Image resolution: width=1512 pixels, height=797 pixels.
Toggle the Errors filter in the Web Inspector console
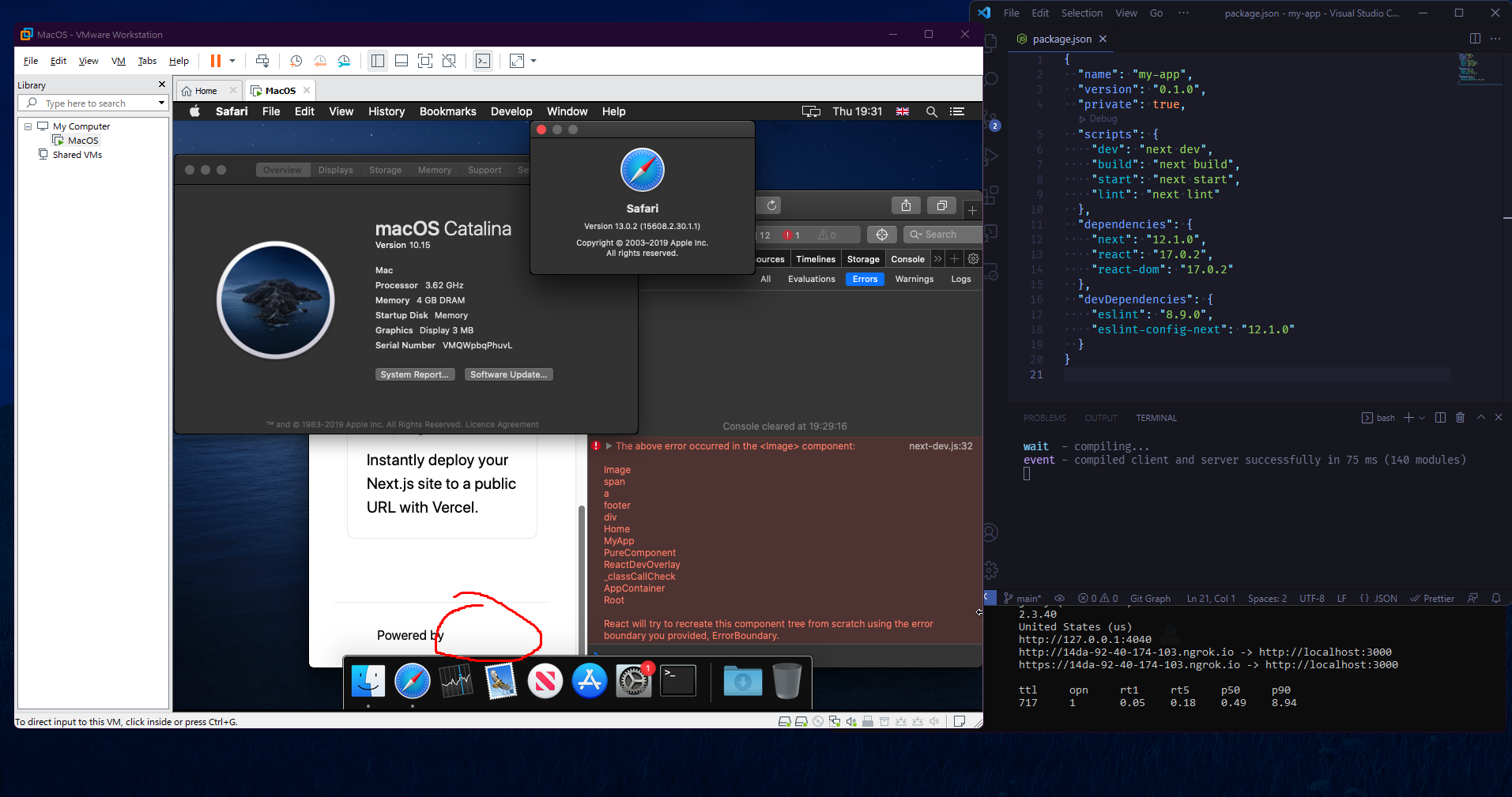pos(864,279)
